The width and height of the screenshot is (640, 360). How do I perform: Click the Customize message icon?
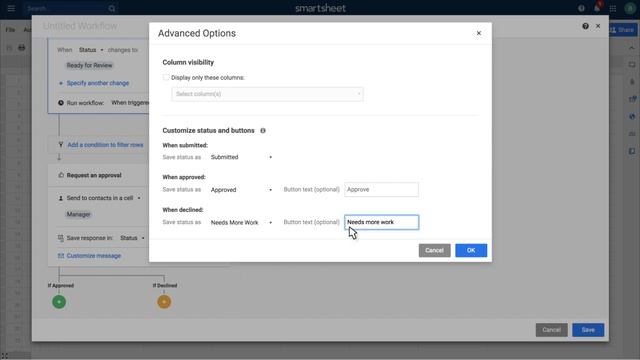[x=61, y=256]
